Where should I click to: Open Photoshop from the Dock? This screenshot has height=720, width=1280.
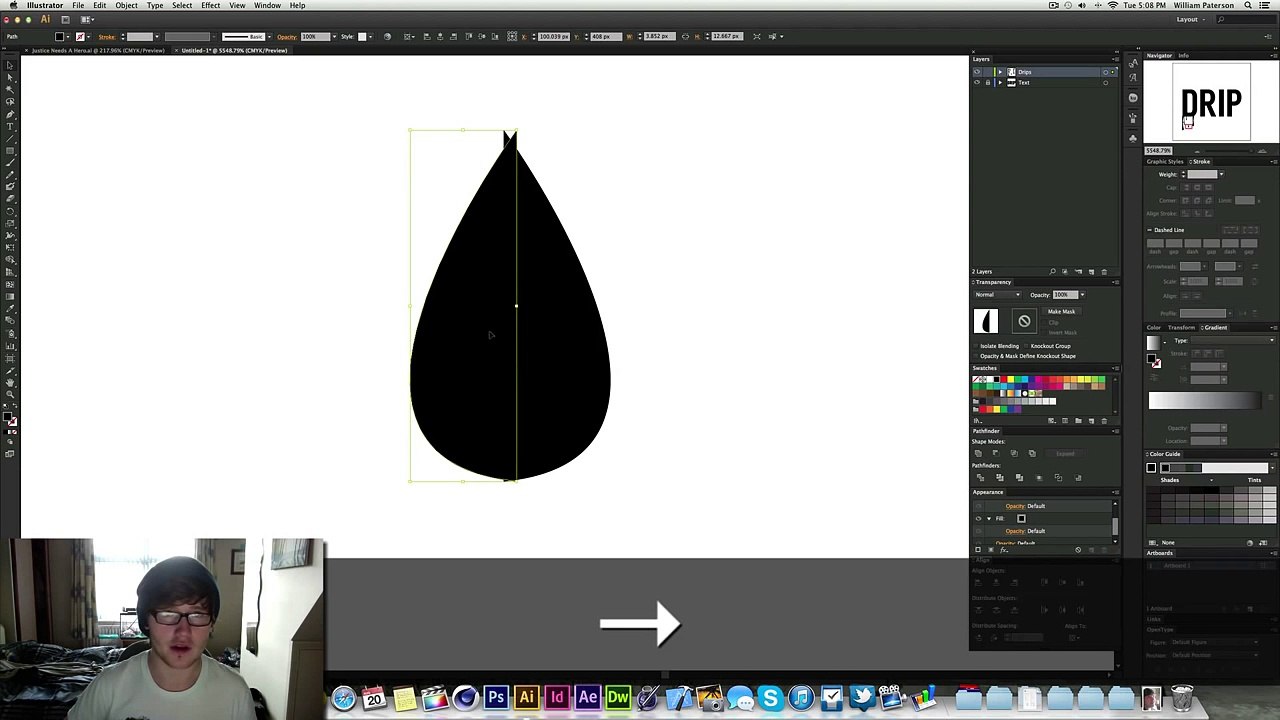pyautogui.click(x=496, y=697)
